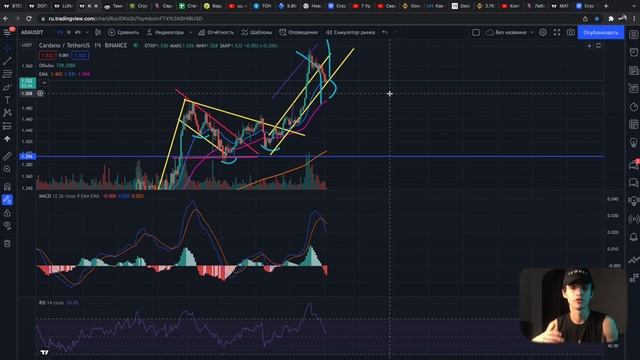
Task: Click the 1.532 blue buy price box
Action: (80, 55)
